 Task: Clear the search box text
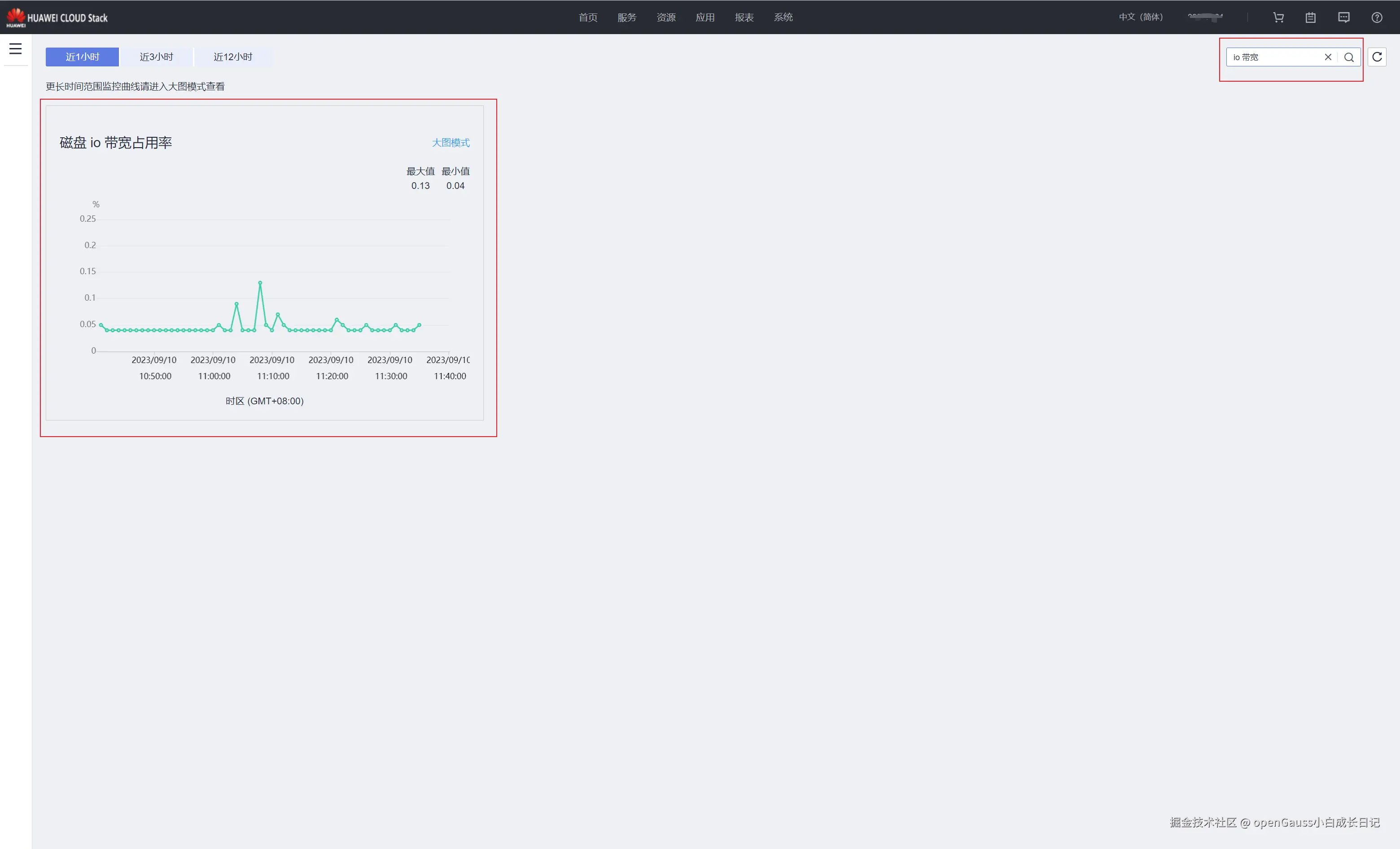(x=1328, y=57)
